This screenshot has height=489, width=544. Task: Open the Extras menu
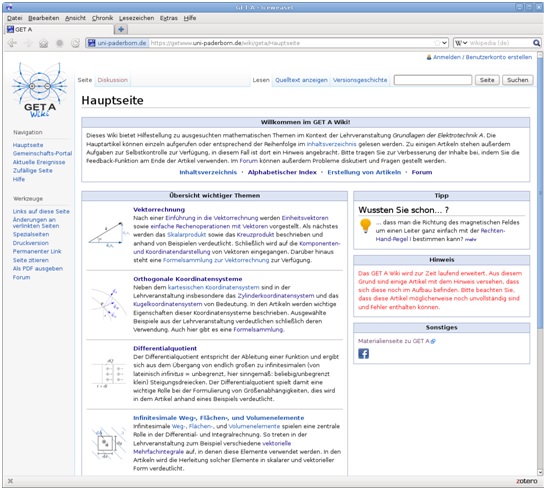(x=169, y=18)
